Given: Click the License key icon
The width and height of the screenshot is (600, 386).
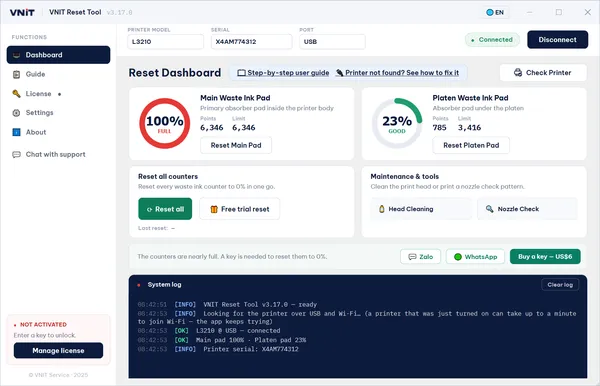Looking at the screenshot, I should pos(16,94).
